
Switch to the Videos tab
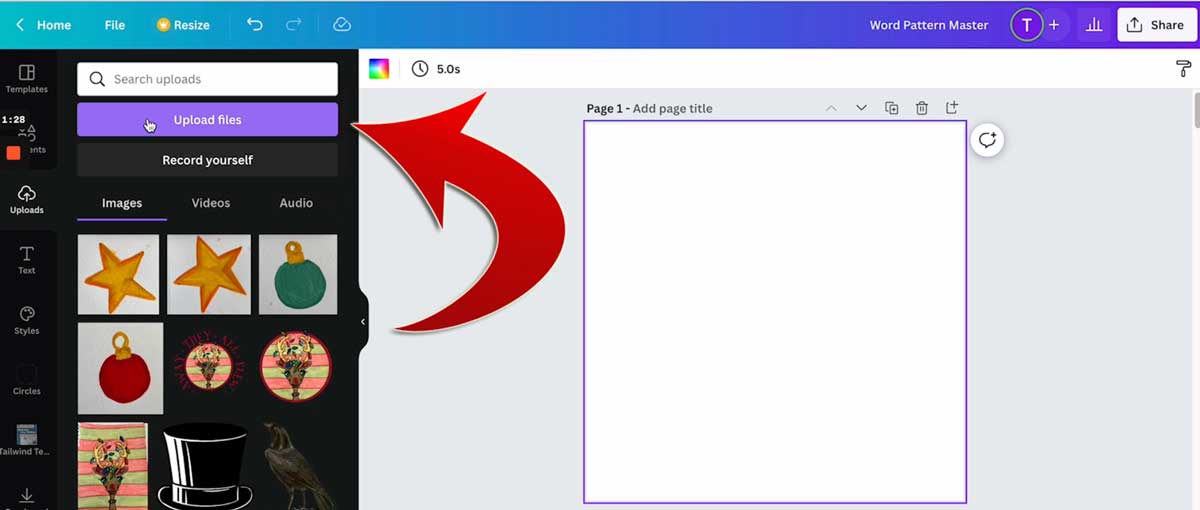(x=211, y=203)
